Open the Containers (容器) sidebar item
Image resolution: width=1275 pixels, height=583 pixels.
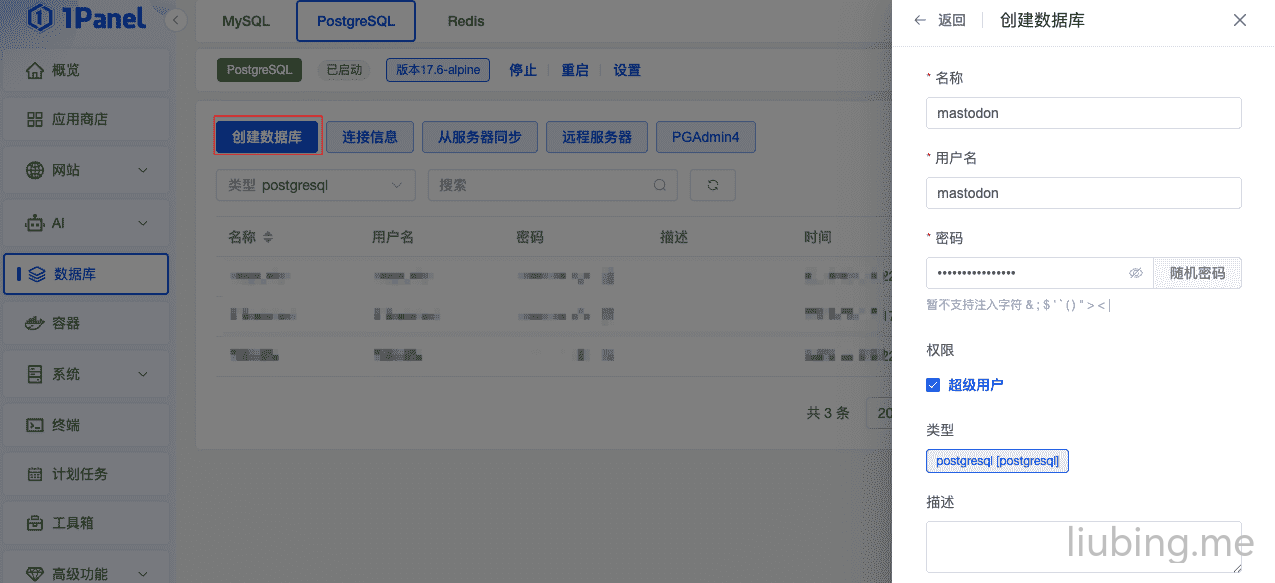click(x=85, y=323)
